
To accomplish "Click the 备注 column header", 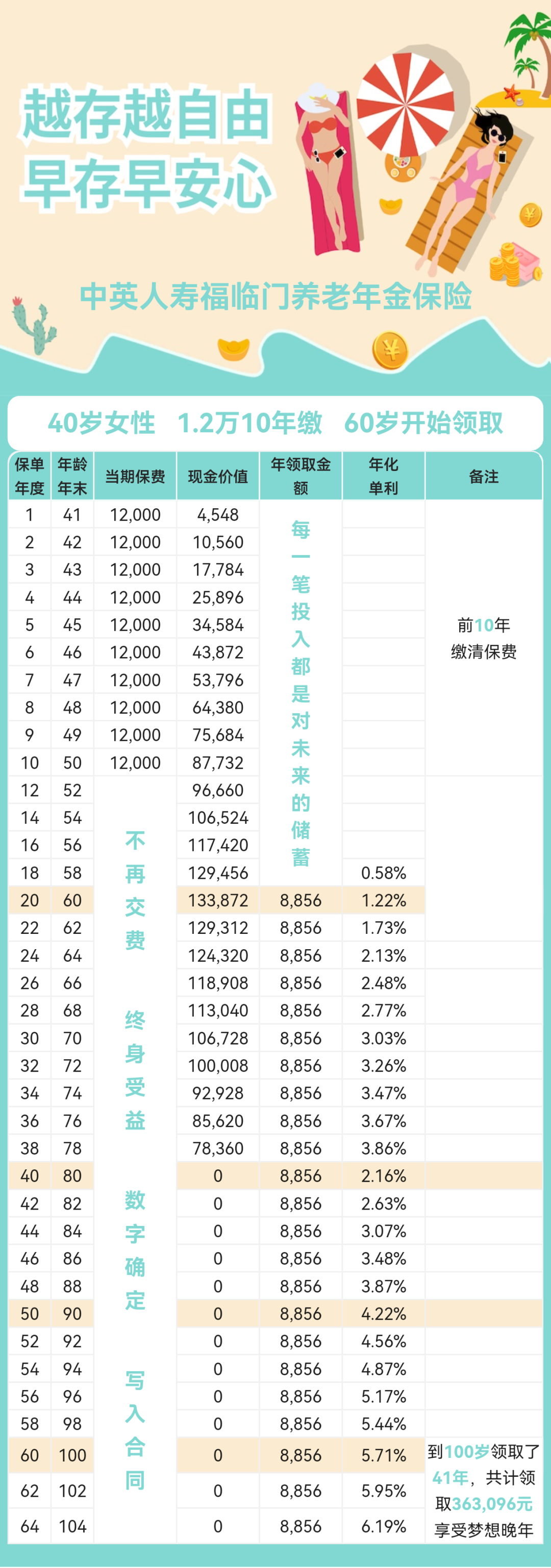I will coord(483,476).
